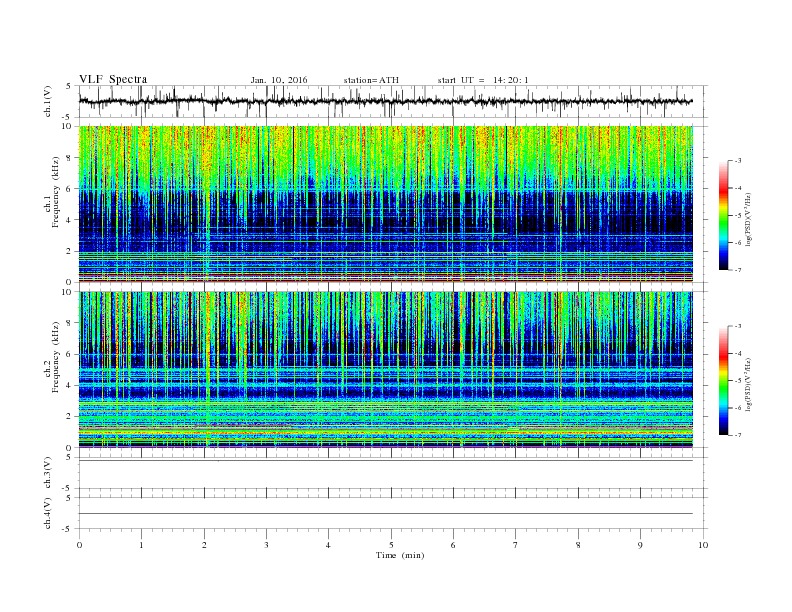
Task: Click the "8" kHz tick on ch.1 axis
Action: [x=69, y=158]
